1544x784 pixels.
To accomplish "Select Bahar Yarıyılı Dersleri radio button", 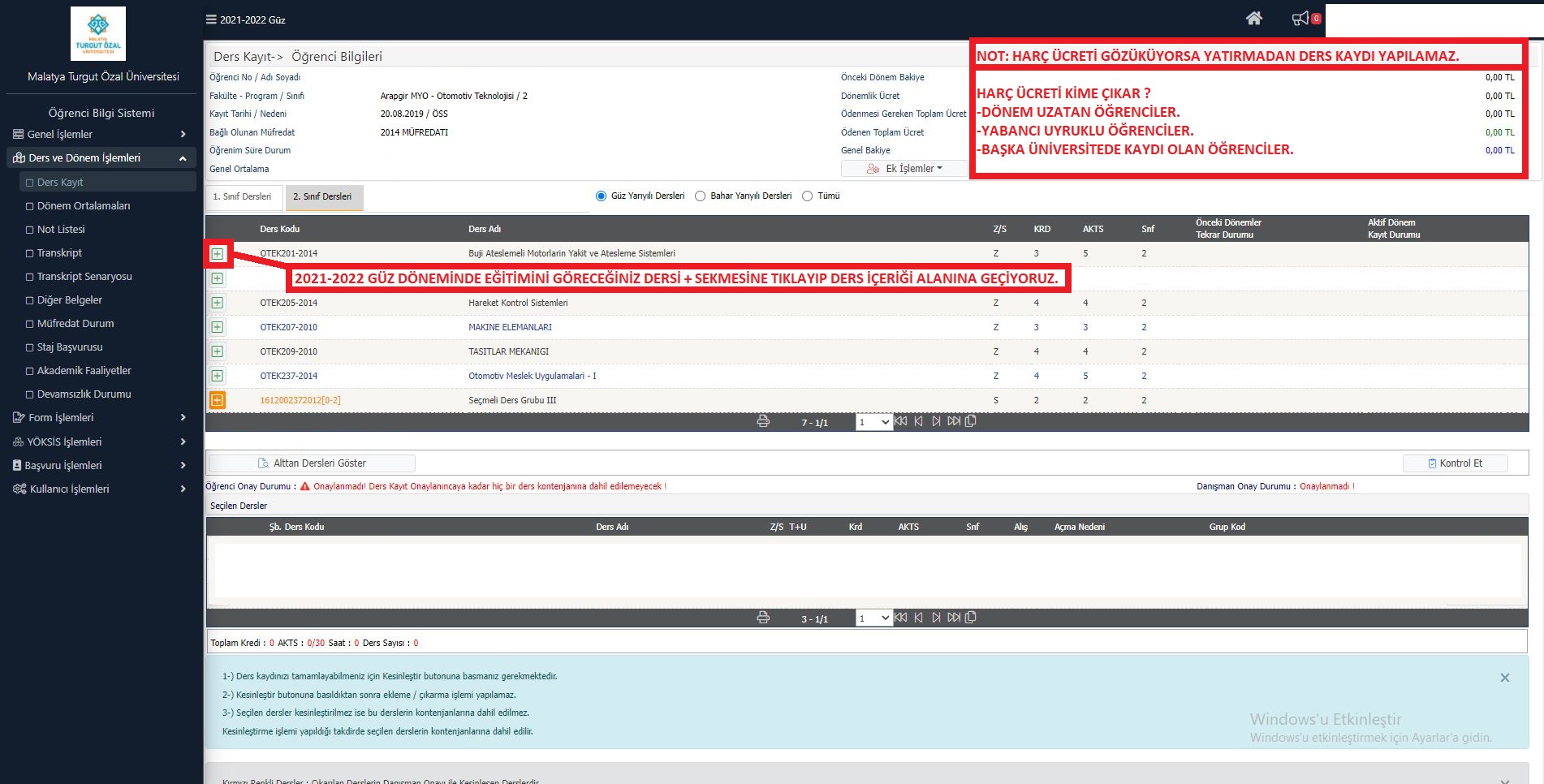I will [x=700, y=196].
